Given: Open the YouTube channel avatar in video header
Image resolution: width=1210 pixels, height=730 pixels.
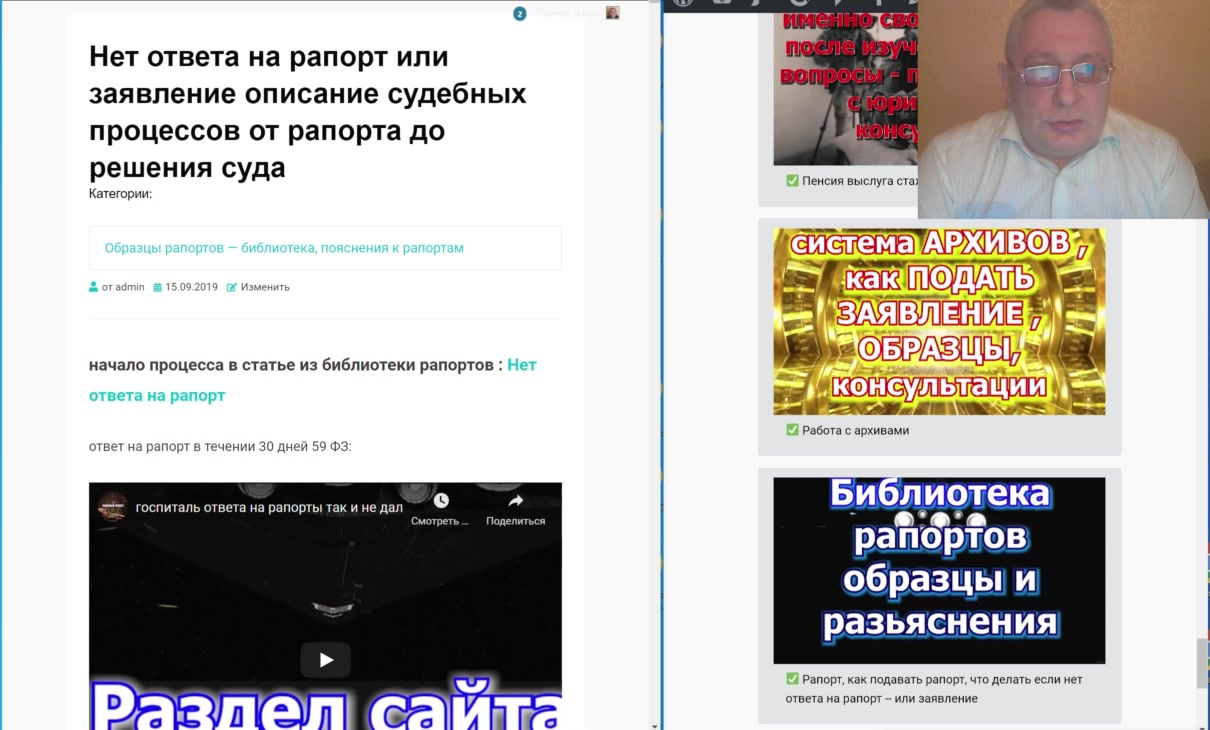Looking at the screenshot, I should [112, 507].
